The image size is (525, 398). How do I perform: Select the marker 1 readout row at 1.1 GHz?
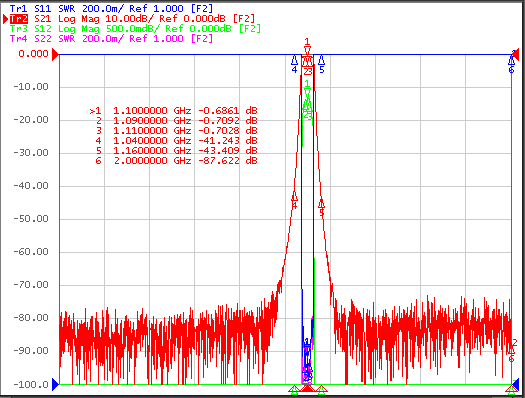point(173,110)
